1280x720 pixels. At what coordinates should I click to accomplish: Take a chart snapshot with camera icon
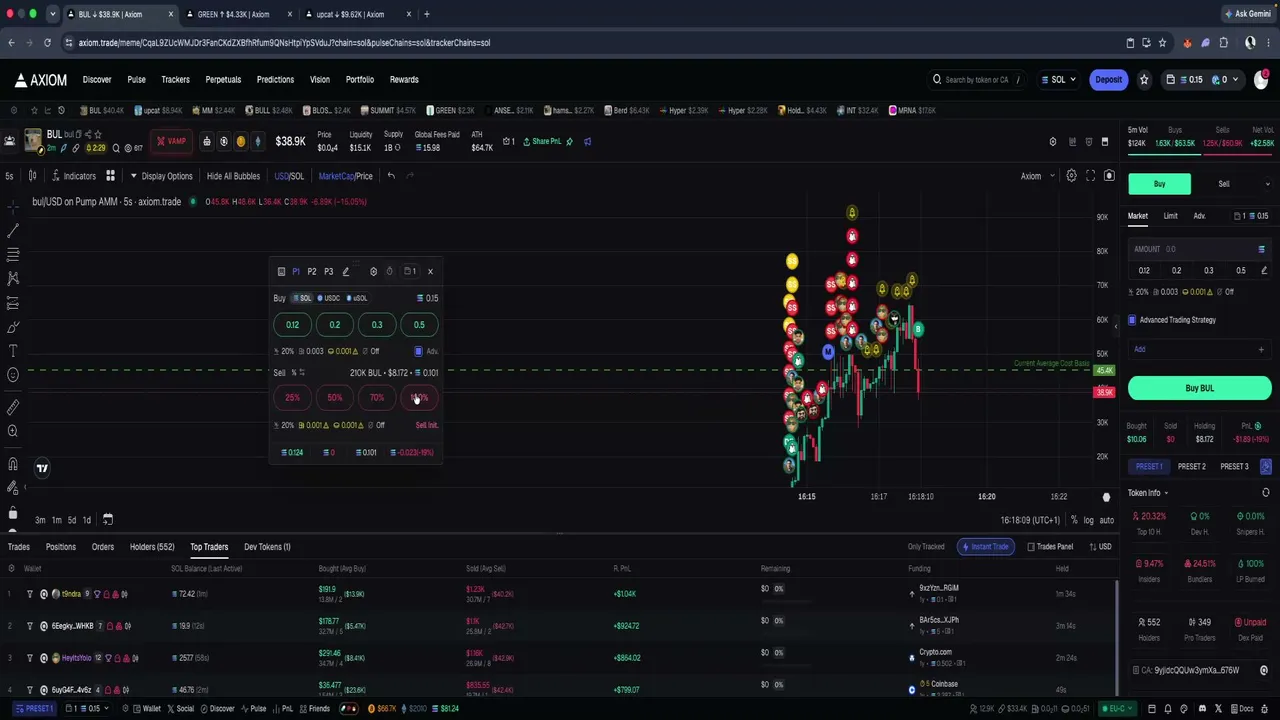point(1109,176)
